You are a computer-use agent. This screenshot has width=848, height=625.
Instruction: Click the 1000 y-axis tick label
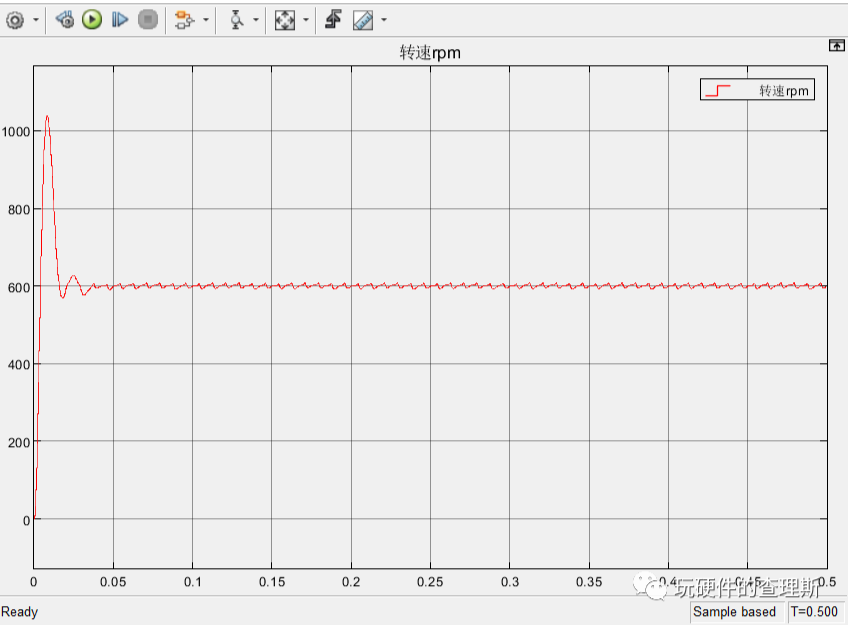pos(16,132)
